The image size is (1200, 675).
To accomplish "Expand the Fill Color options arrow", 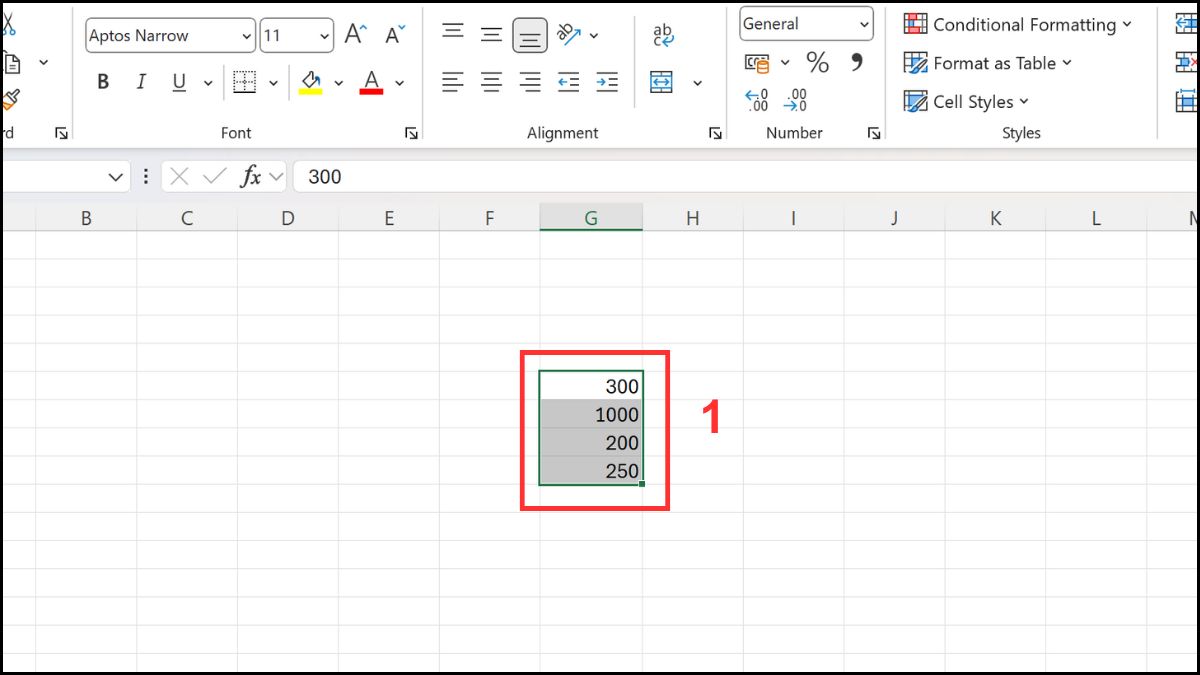I will 338,82.
